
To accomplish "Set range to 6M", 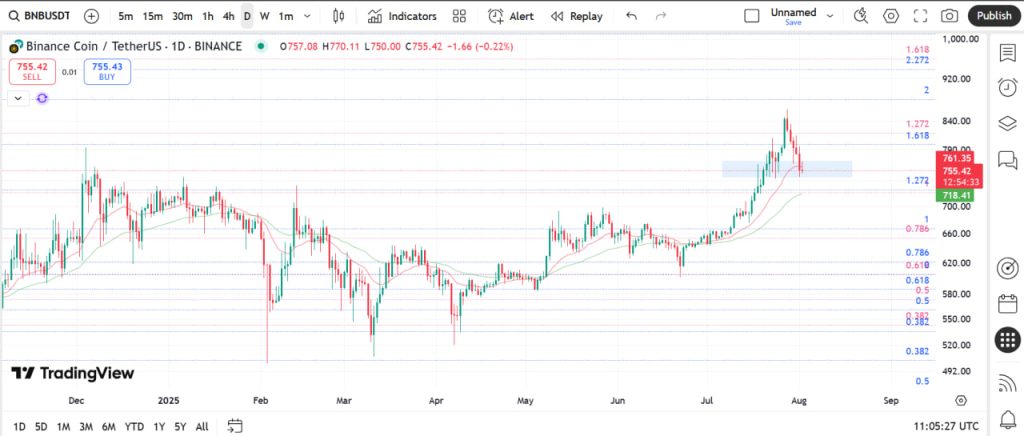I will (108, 427).
